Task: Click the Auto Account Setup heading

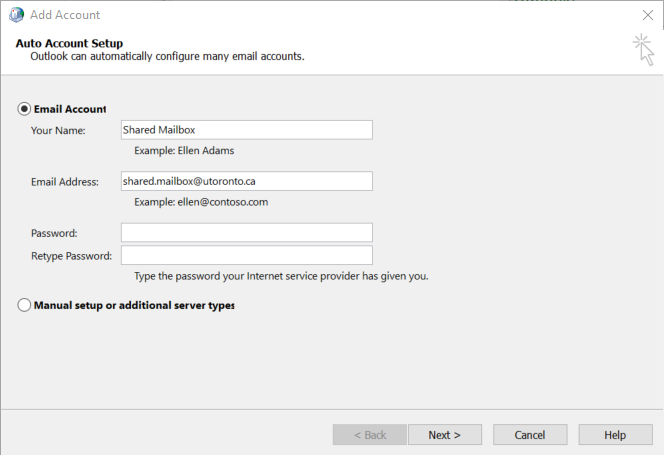Action: tap(69, 43)
